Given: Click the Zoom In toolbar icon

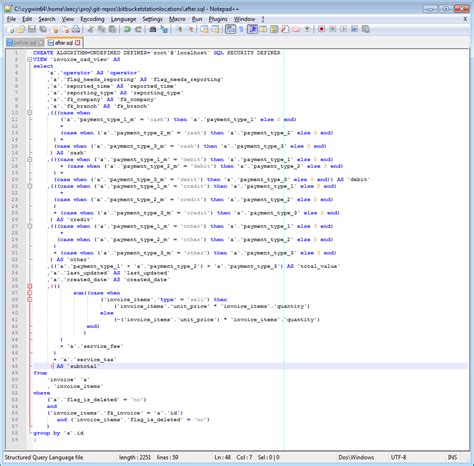Looking at the screenshot, I should point(179,29).
